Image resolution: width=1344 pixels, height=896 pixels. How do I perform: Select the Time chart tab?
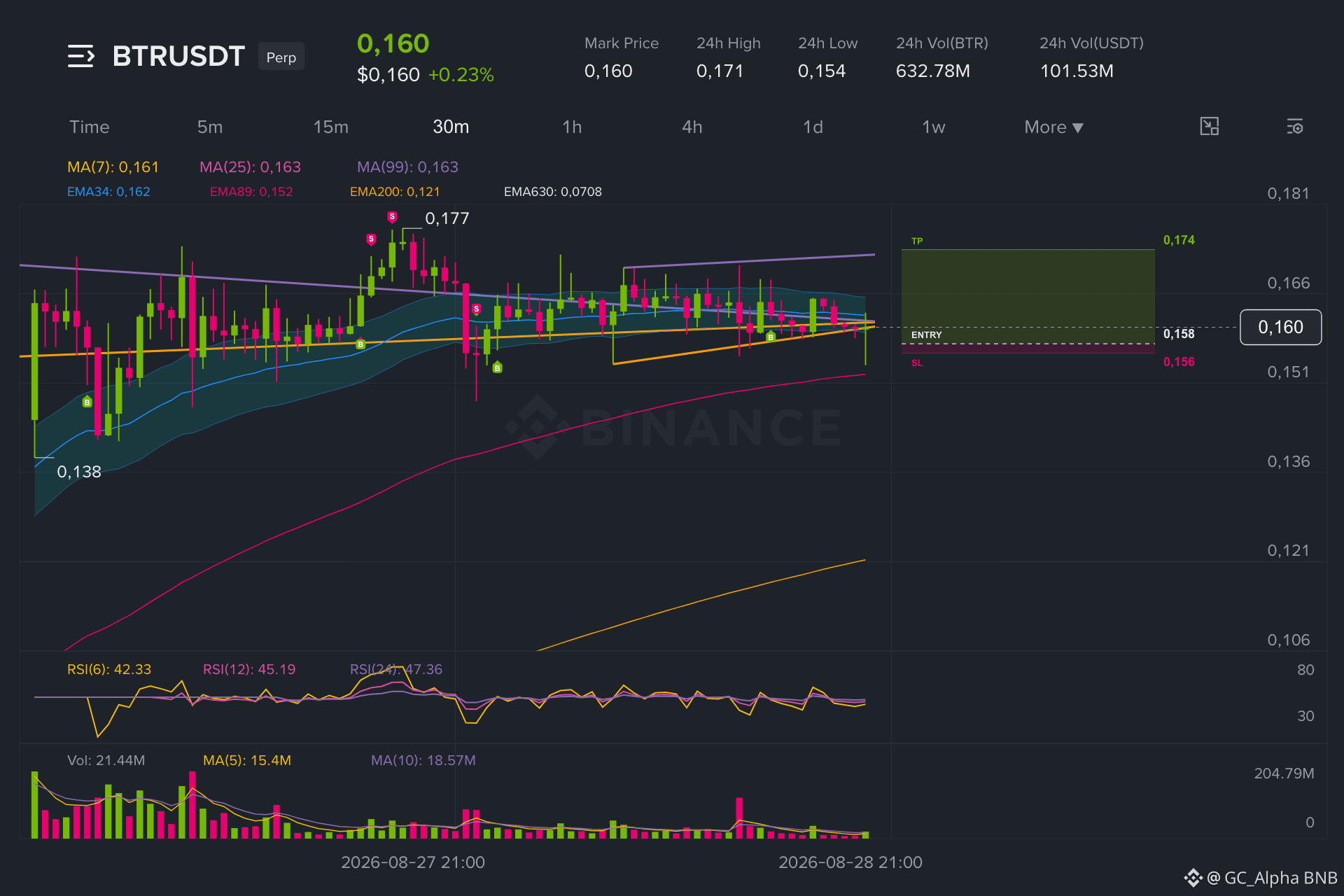[90, 127]
